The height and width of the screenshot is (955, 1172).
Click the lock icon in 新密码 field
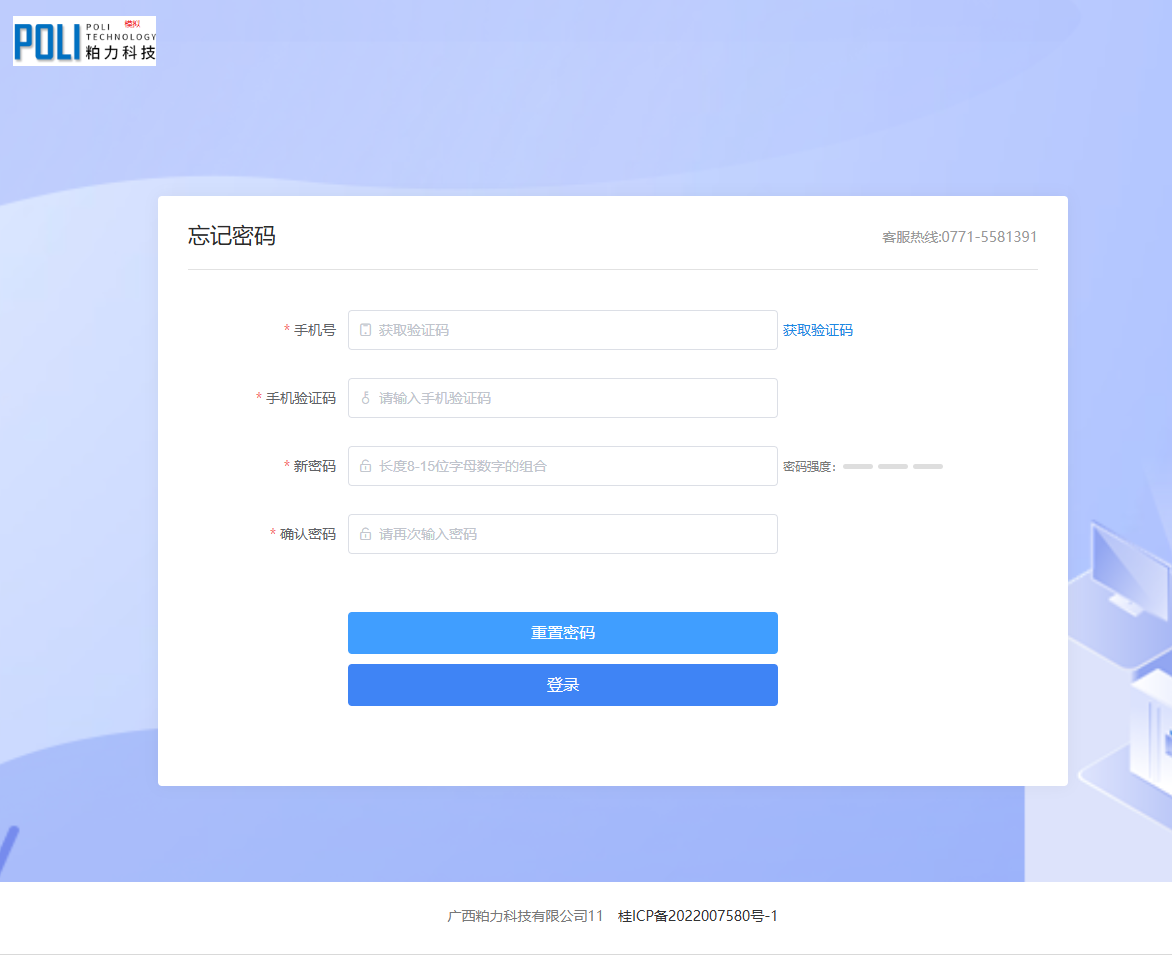[365, 466]
